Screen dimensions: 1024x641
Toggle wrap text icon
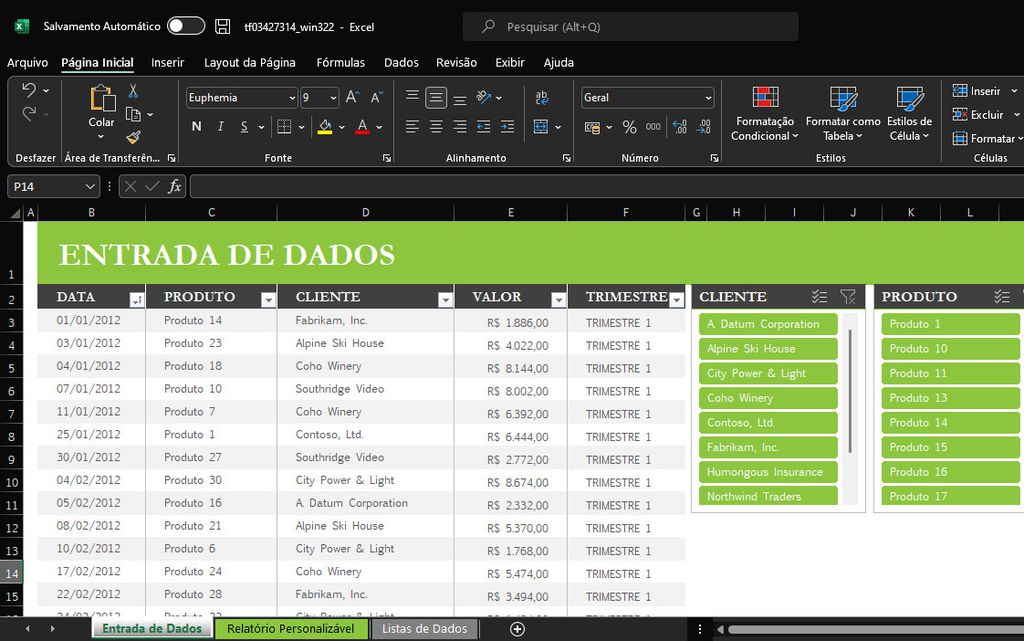tap(541, 97)
